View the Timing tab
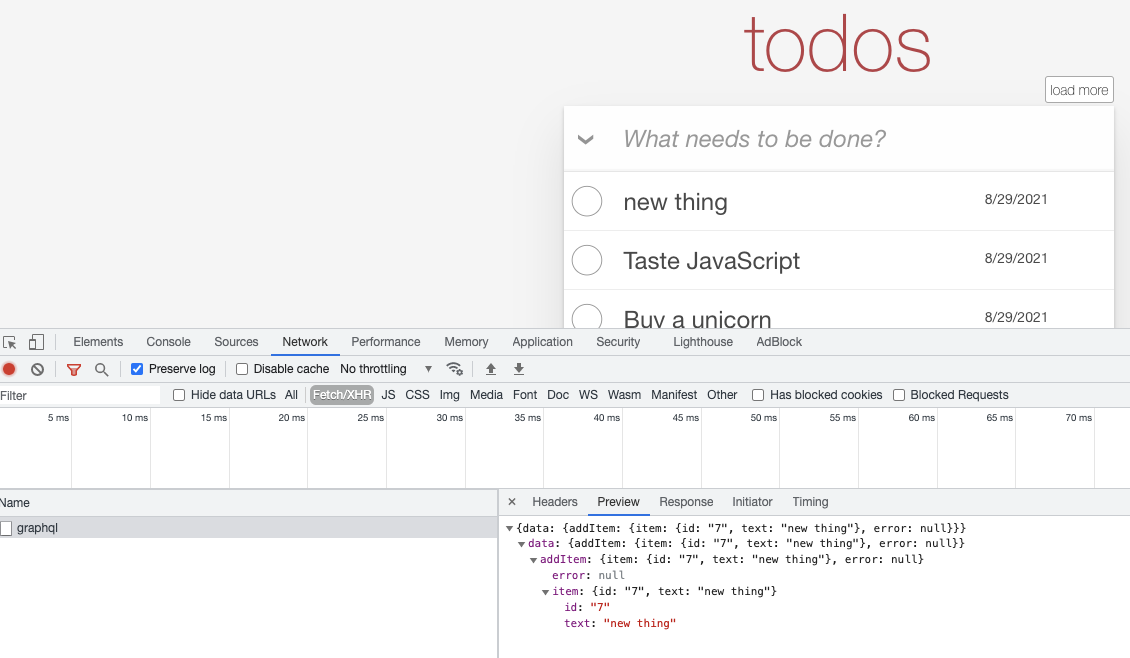This screenshot has height=658, width=1130. (811, 502)
